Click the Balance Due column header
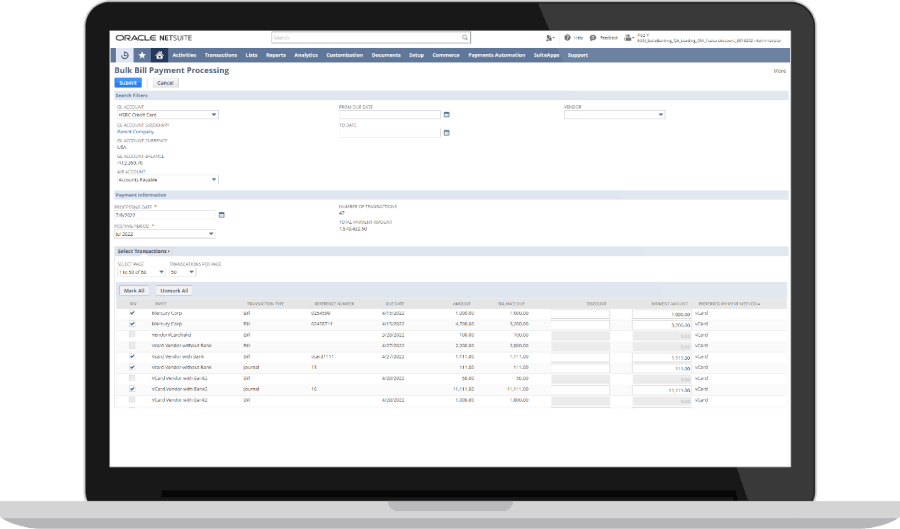 511,304
